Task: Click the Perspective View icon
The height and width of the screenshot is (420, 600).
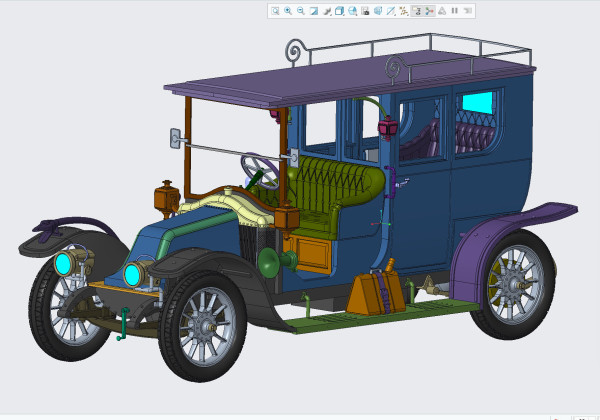Action: click(378, 11)
